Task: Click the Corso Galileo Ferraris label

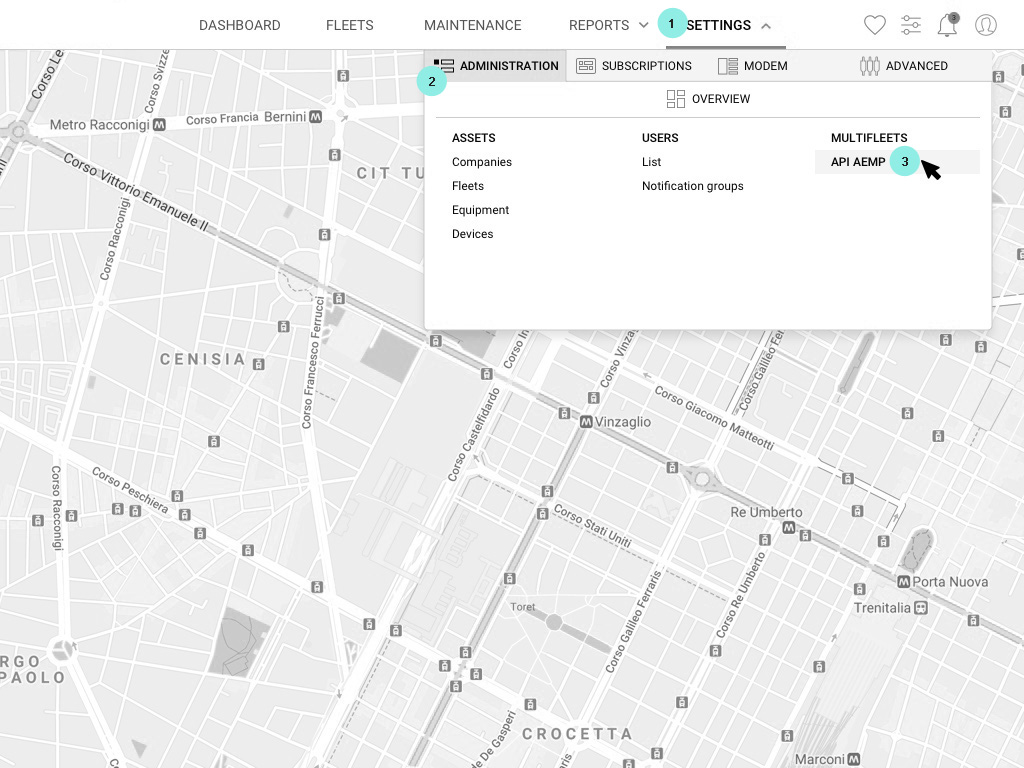Action: [x=633, y=621]
